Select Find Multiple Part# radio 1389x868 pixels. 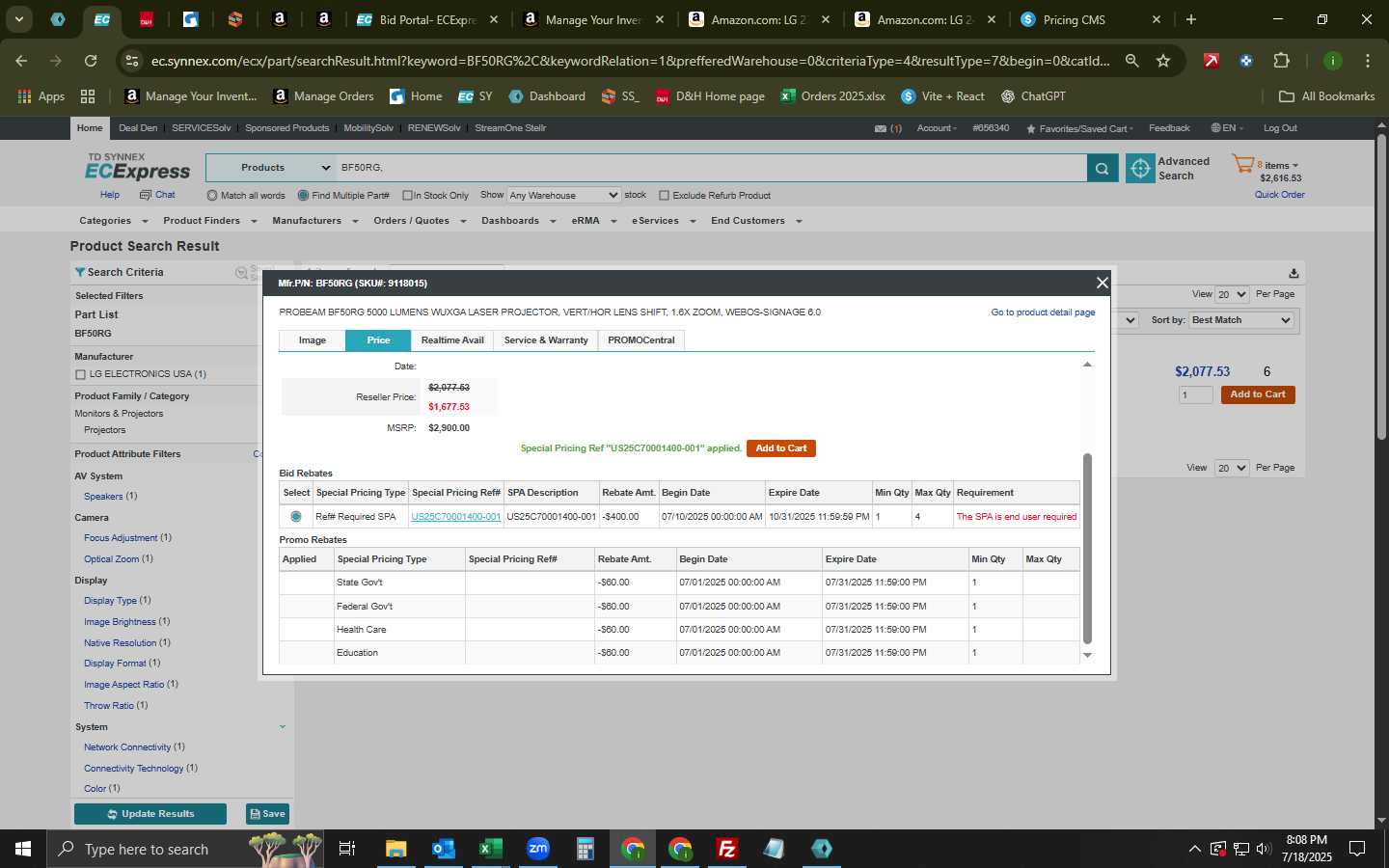click(x=303, y=196)
